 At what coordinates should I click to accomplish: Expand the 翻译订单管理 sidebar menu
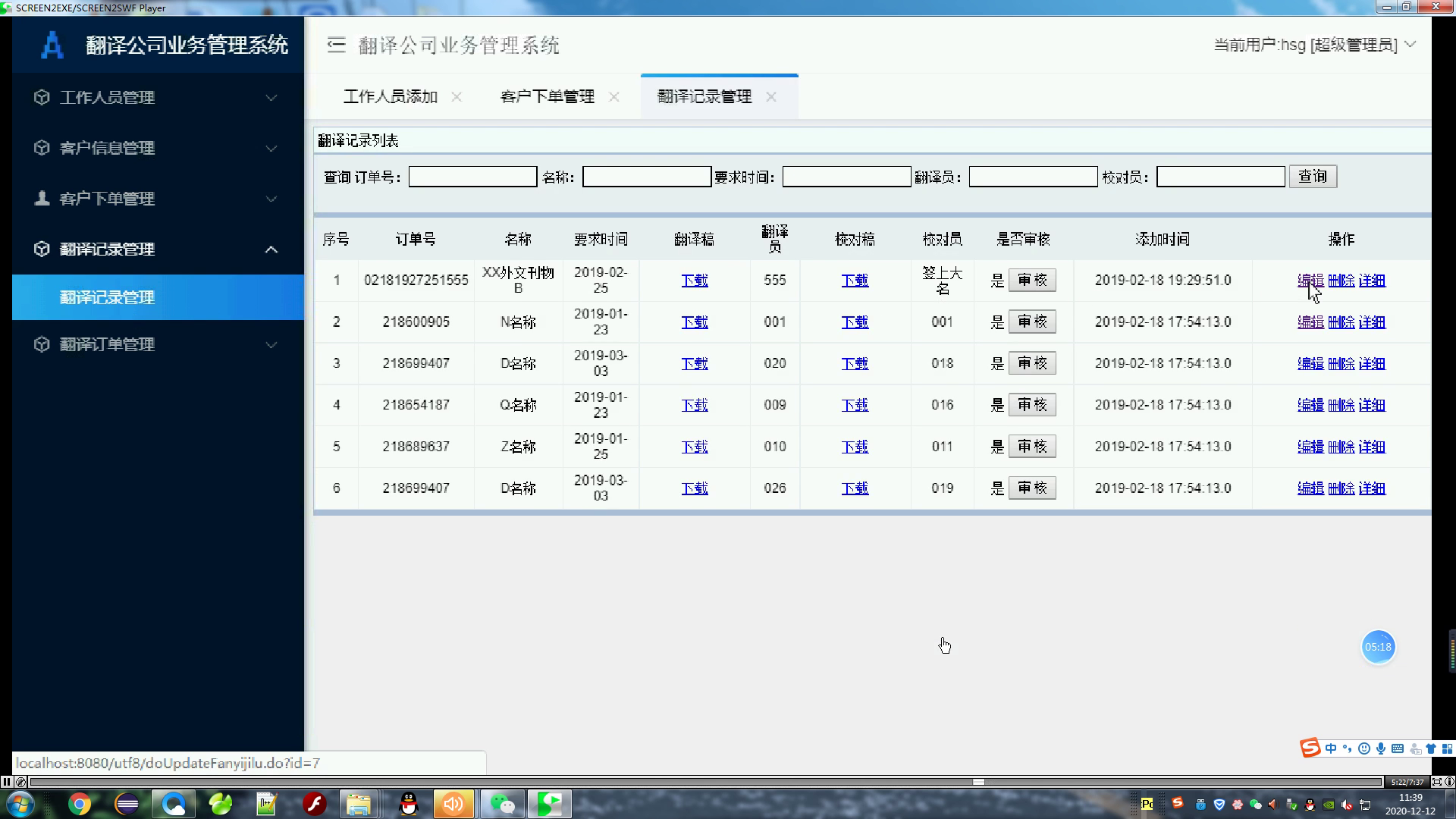click(x=158, y=344)
